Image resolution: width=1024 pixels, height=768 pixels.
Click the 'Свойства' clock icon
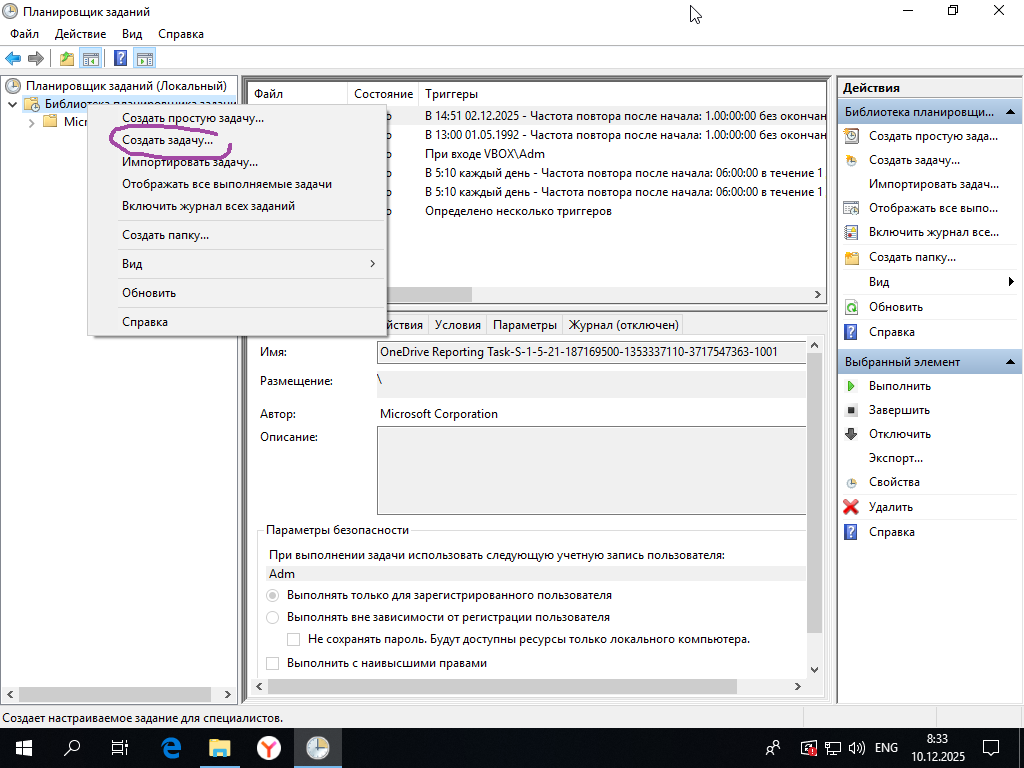click(851, 483)
